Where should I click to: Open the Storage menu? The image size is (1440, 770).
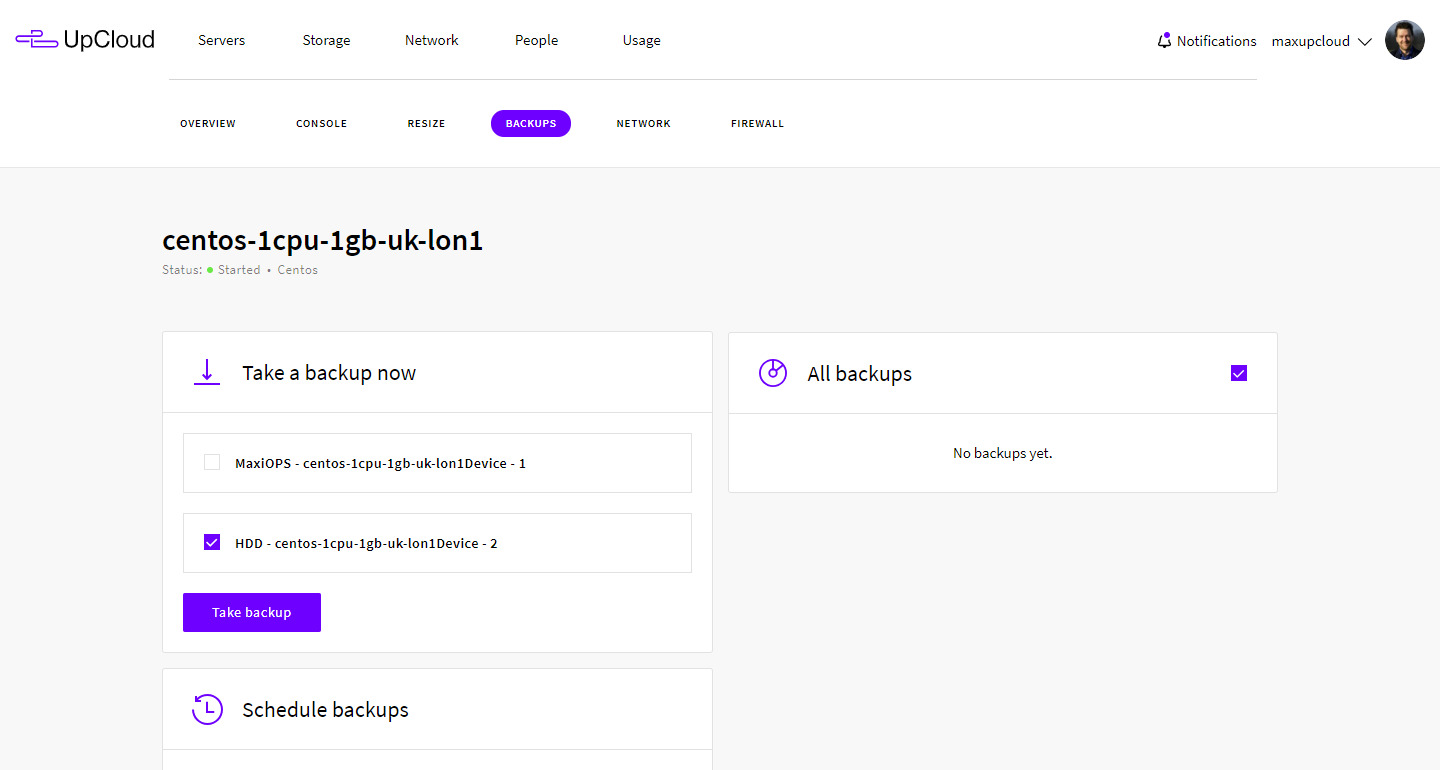(x=326, y=40)
